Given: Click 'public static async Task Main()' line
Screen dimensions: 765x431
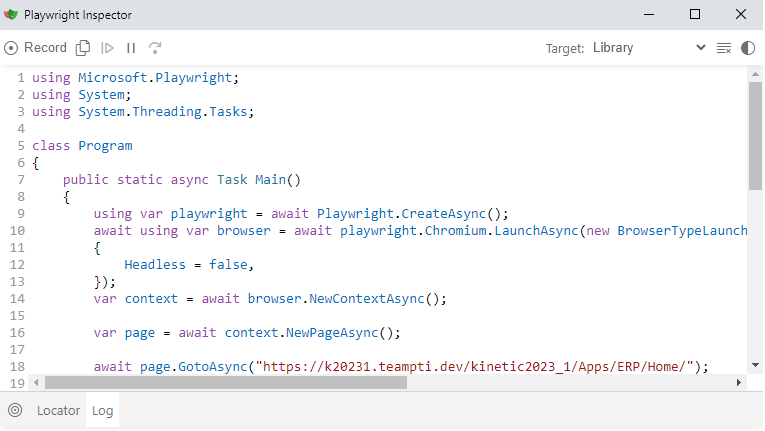Looking at the screenshot, I should [x=182, y=180].
